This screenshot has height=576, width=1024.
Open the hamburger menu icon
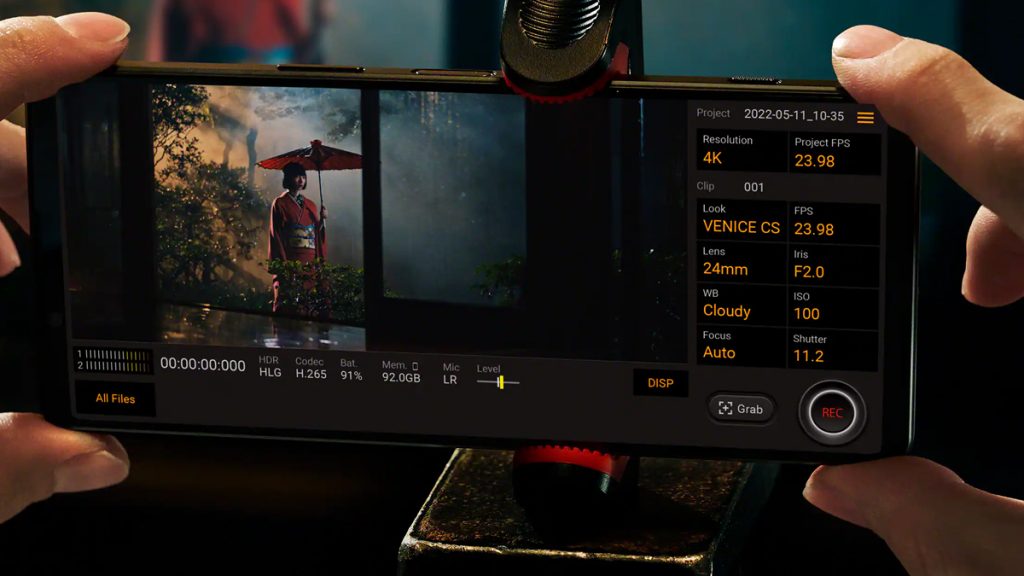pos(865,118)
